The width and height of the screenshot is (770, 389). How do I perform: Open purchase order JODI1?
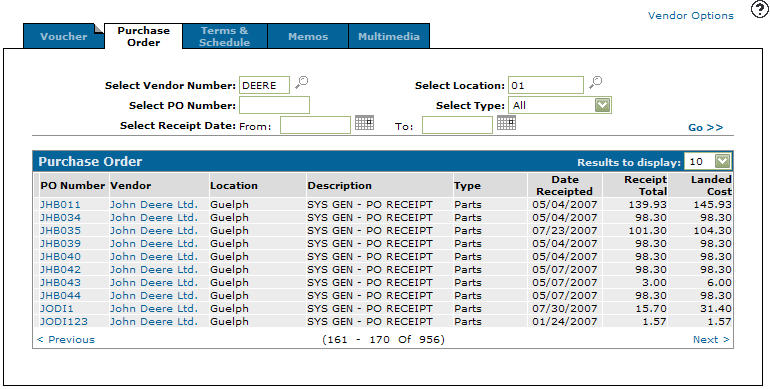point(56,308)
